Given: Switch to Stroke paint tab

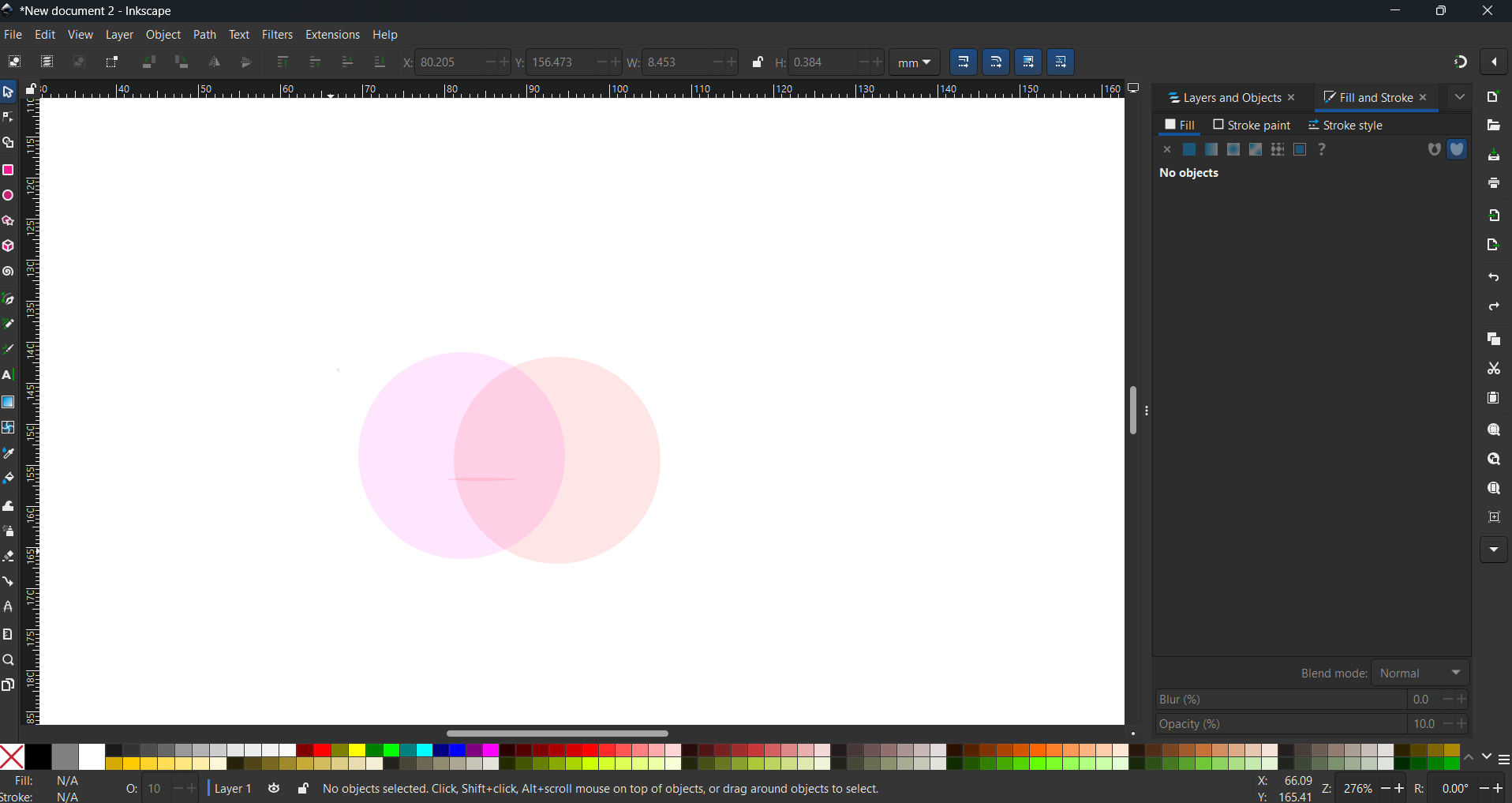Looking at the screenshot, I should [1252, 125].
